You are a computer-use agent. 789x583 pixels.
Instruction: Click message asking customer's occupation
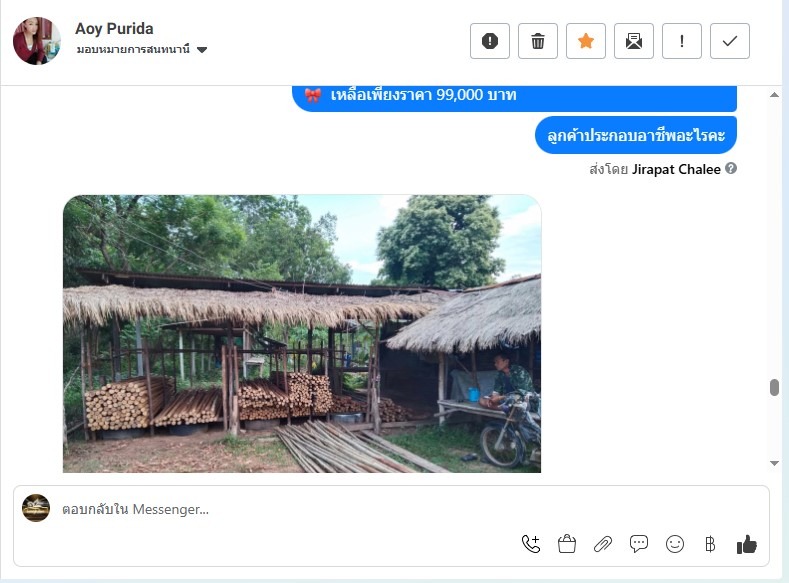click(636, 135)
